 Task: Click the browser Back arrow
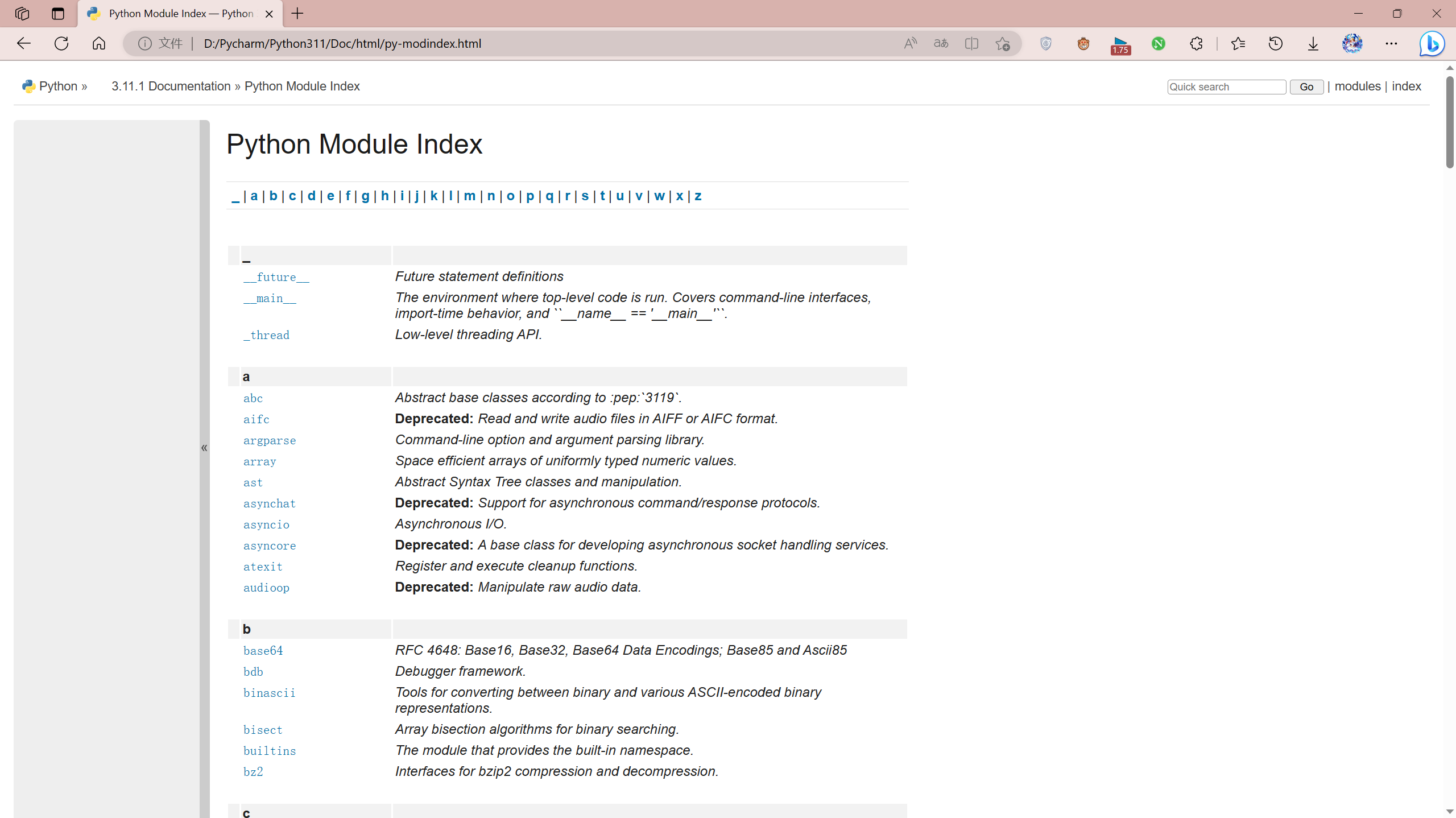(24, 43)
